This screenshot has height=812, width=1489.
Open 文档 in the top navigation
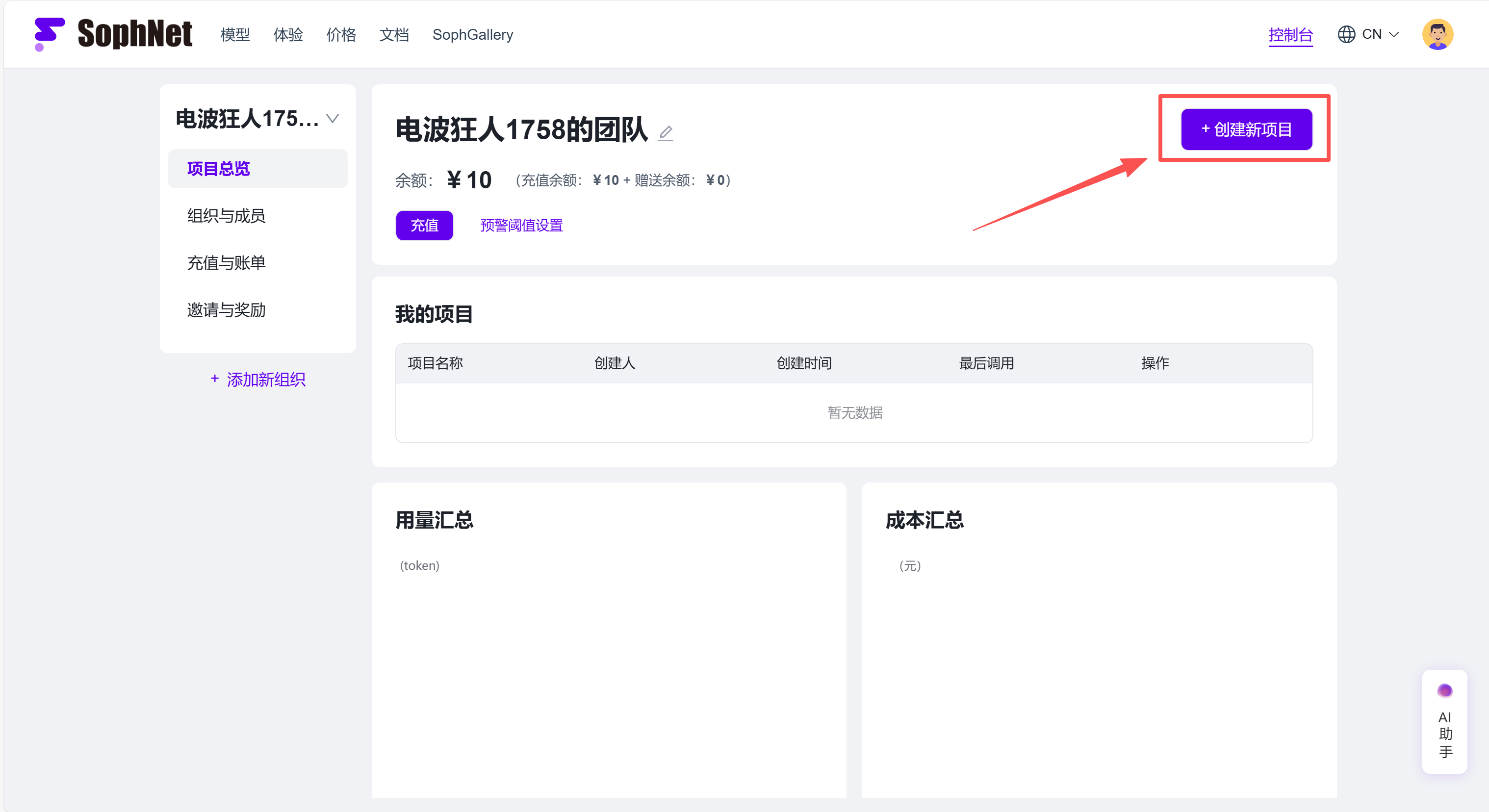(394, 35)
